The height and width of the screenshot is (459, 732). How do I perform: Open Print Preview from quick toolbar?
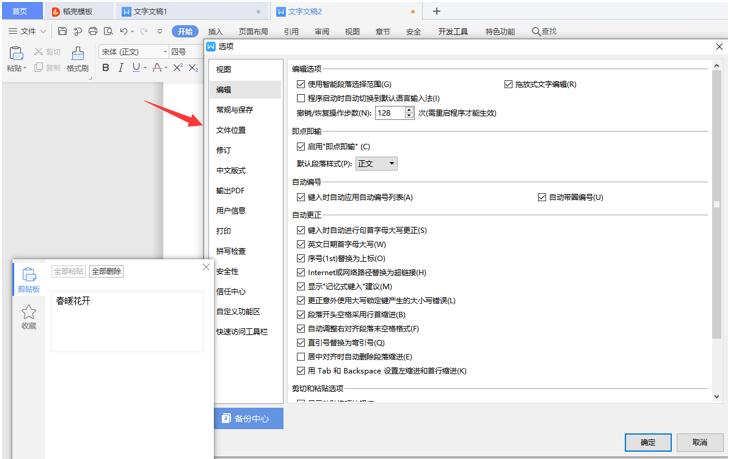(x=108, y=31)
